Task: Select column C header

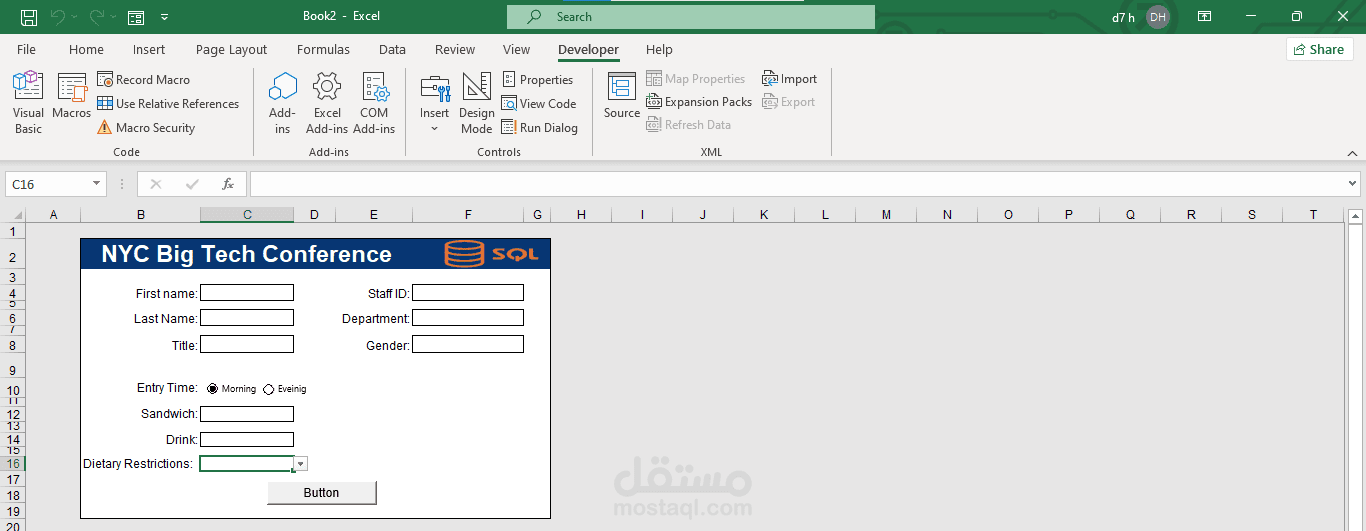Action: [x=247, y=214]
